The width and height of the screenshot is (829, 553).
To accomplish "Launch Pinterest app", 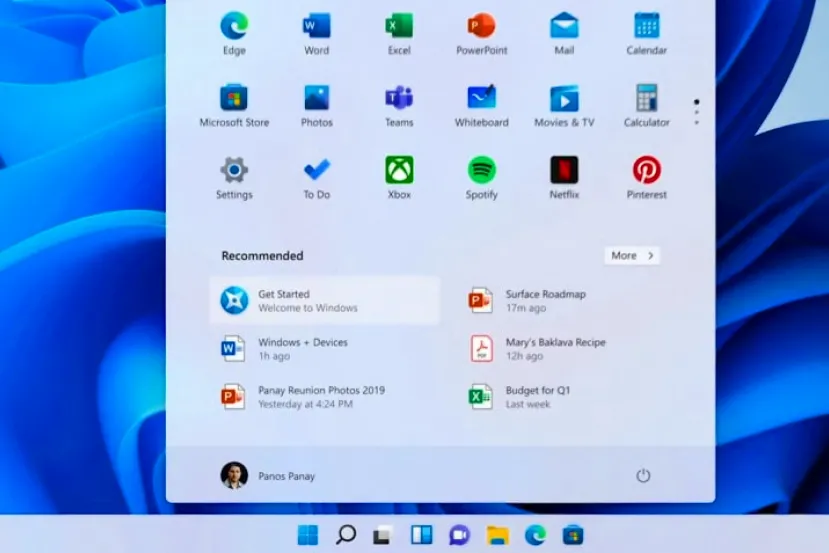I will point(647,178).
